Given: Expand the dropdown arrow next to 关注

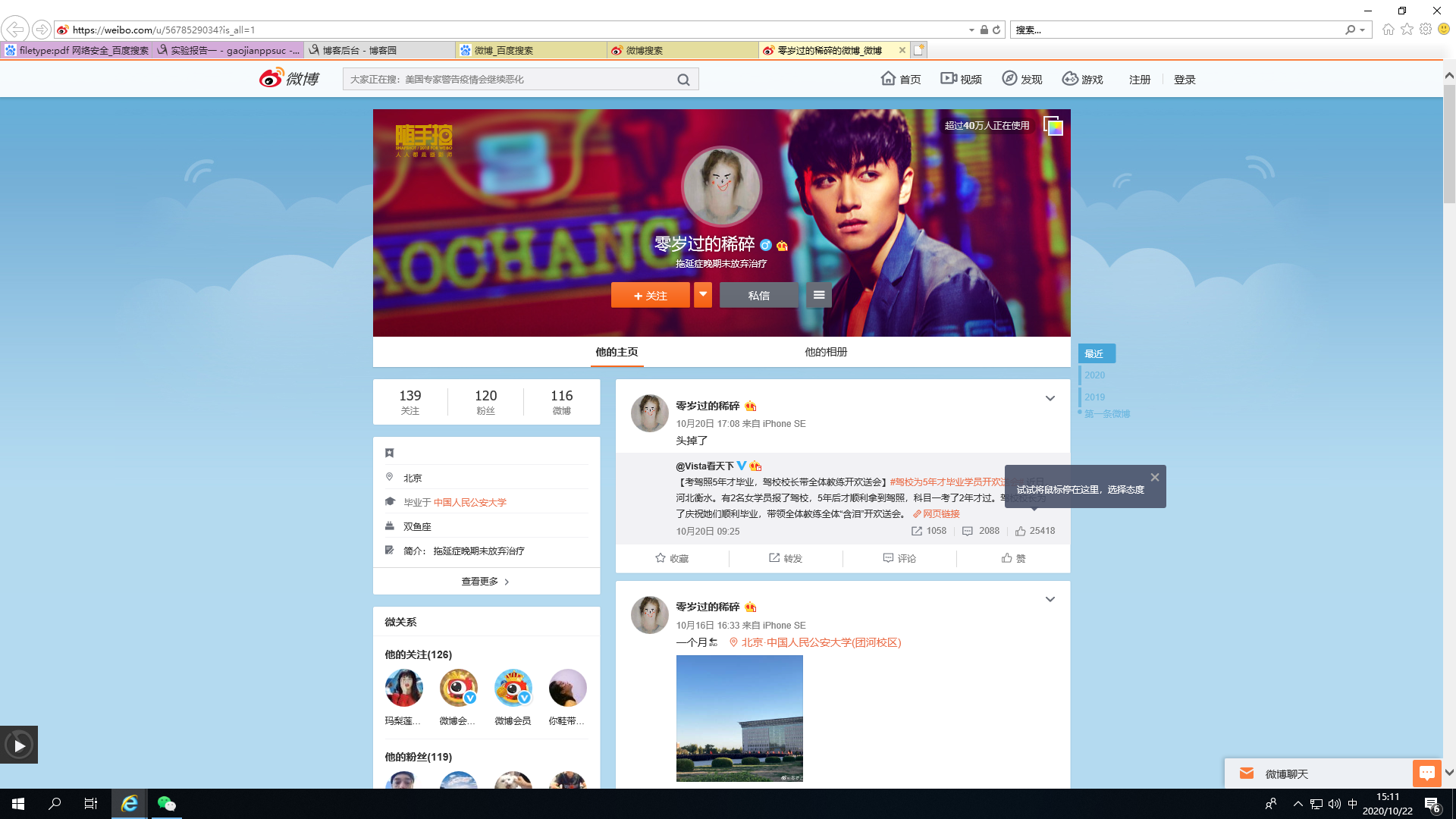Looking at the screenshot, I should [703, 294].
